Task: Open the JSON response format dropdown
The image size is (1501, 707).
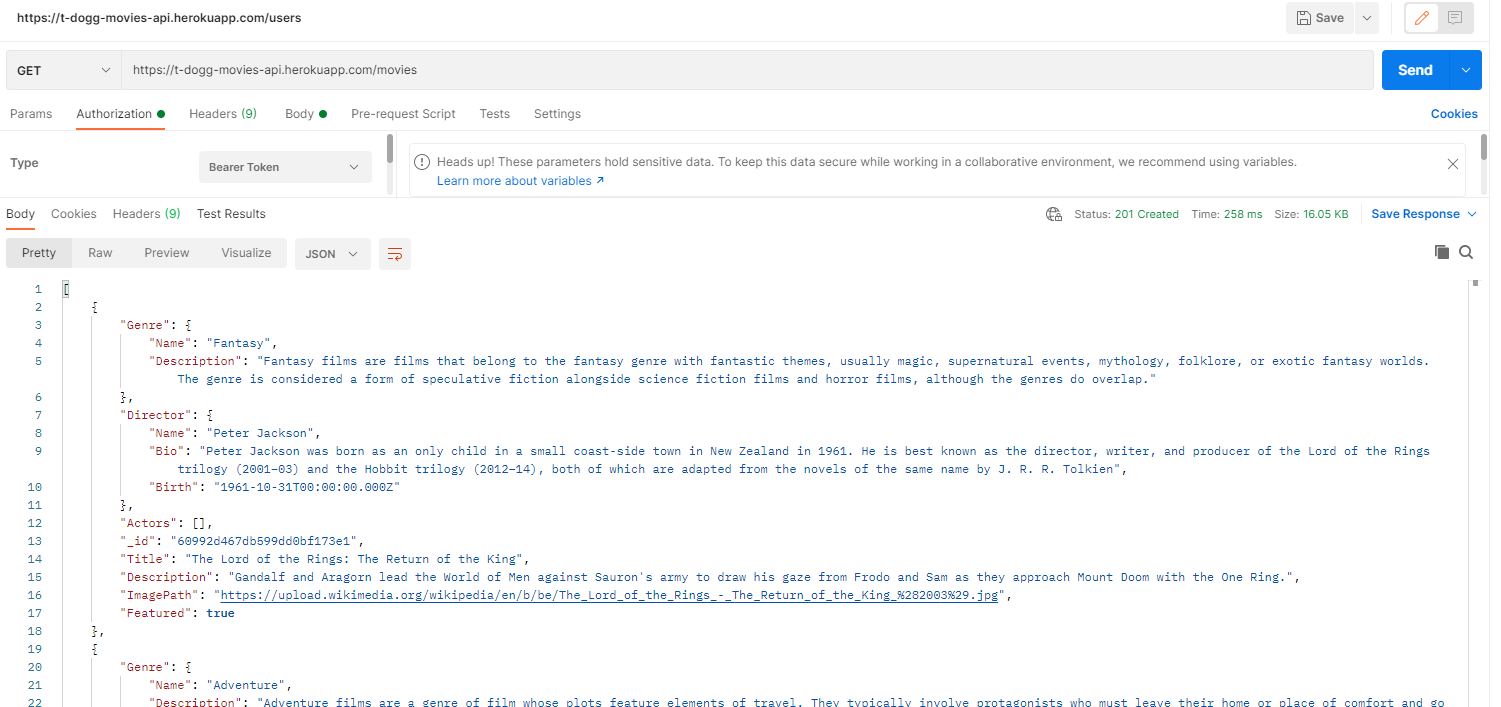Action: 332,254
